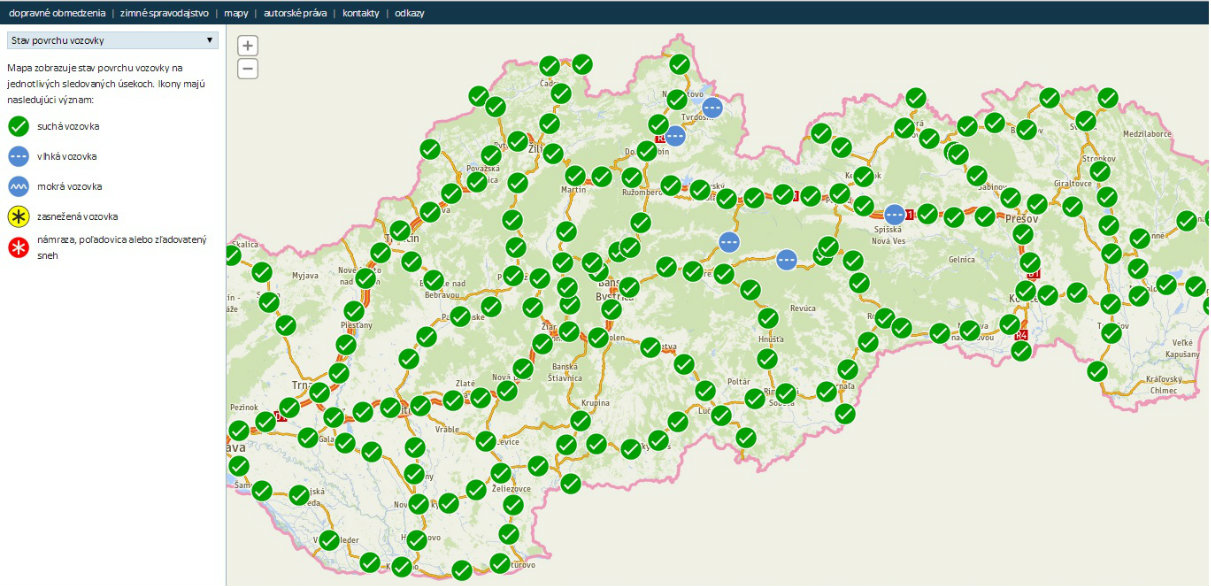Select blue damp-road marker beside Spišská Nová Ves

click(895, 214)
